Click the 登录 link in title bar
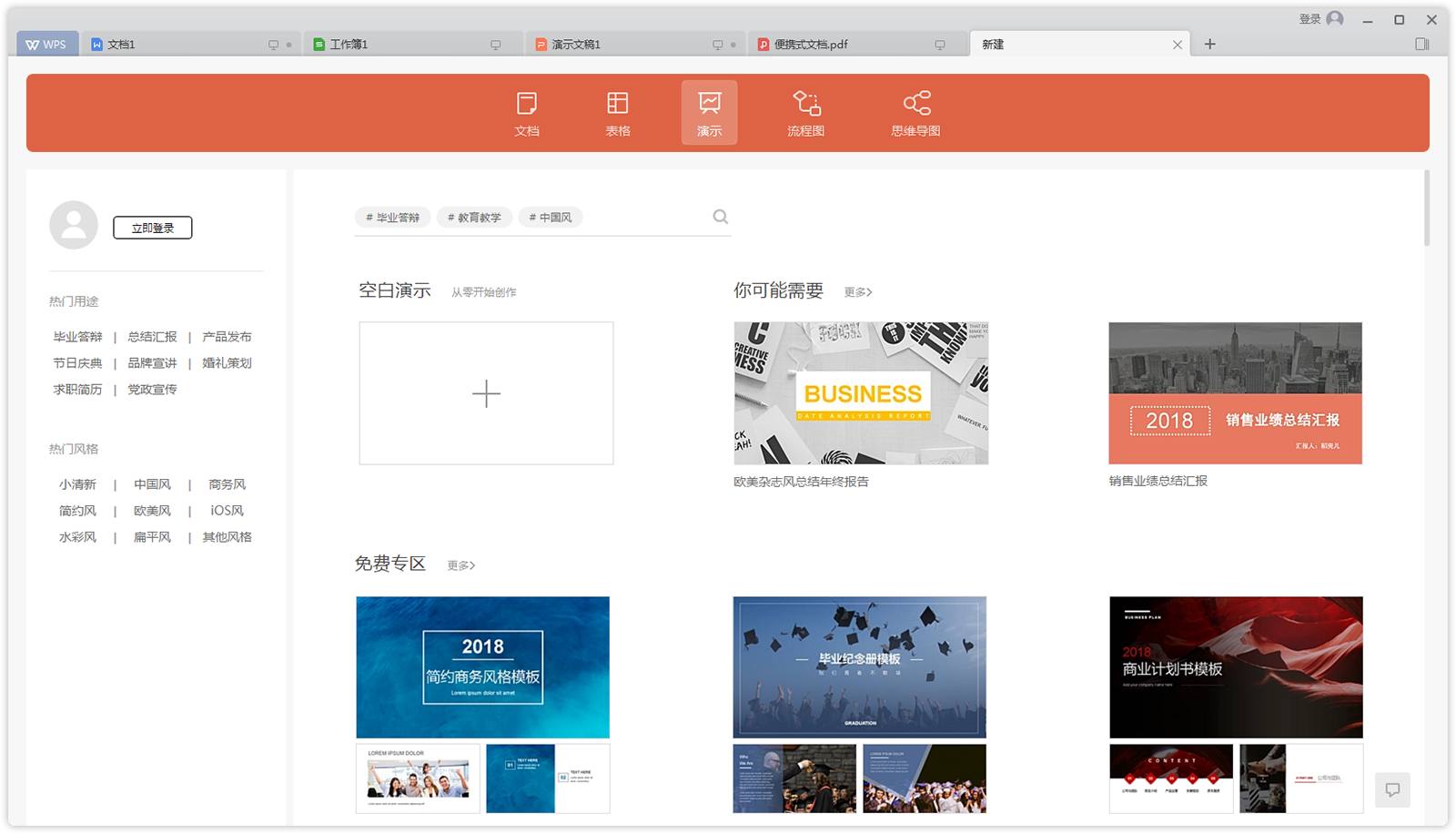 [1309, 19]
